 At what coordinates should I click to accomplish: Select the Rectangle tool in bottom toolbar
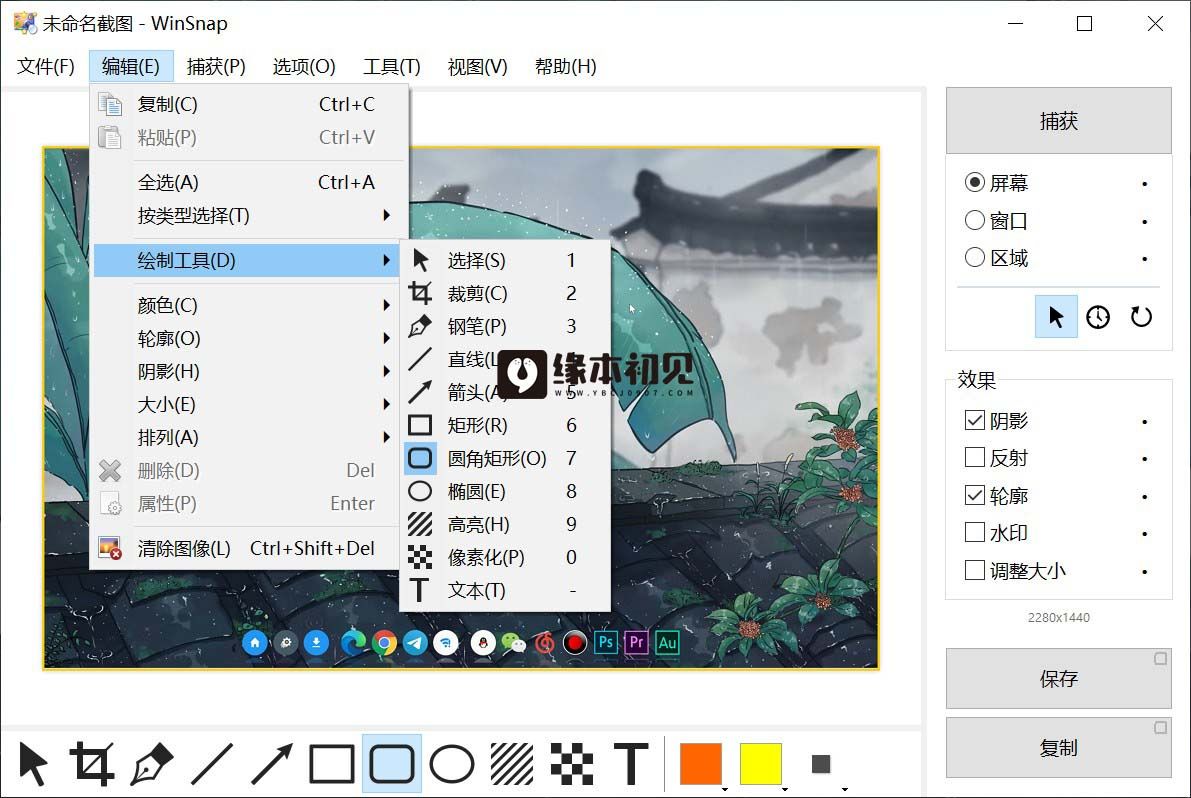[x=332, y=764]
